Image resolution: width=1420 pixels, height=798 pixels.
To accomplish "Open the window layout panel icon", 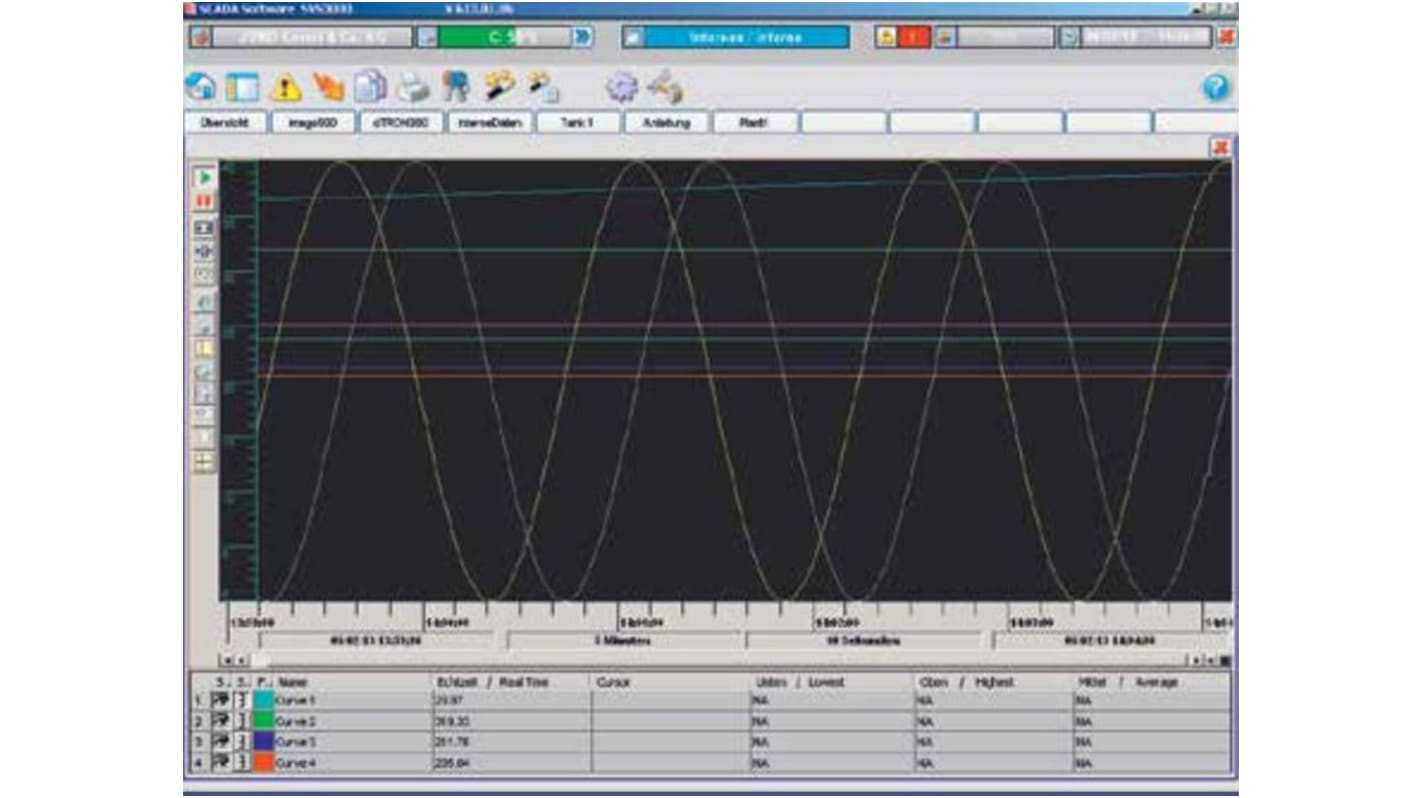I will [242, 87].
